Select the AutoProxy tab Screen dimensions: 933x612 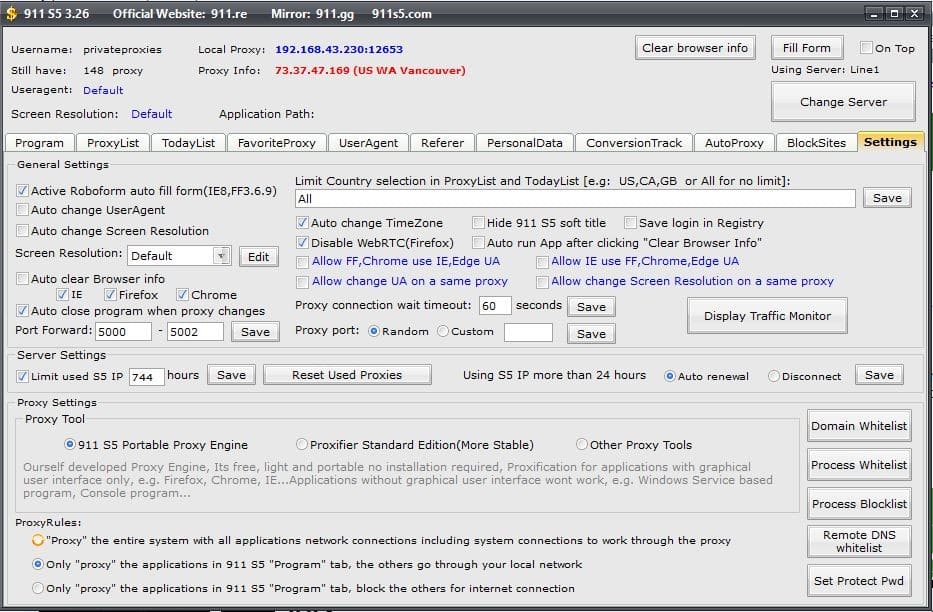point(734,143)
